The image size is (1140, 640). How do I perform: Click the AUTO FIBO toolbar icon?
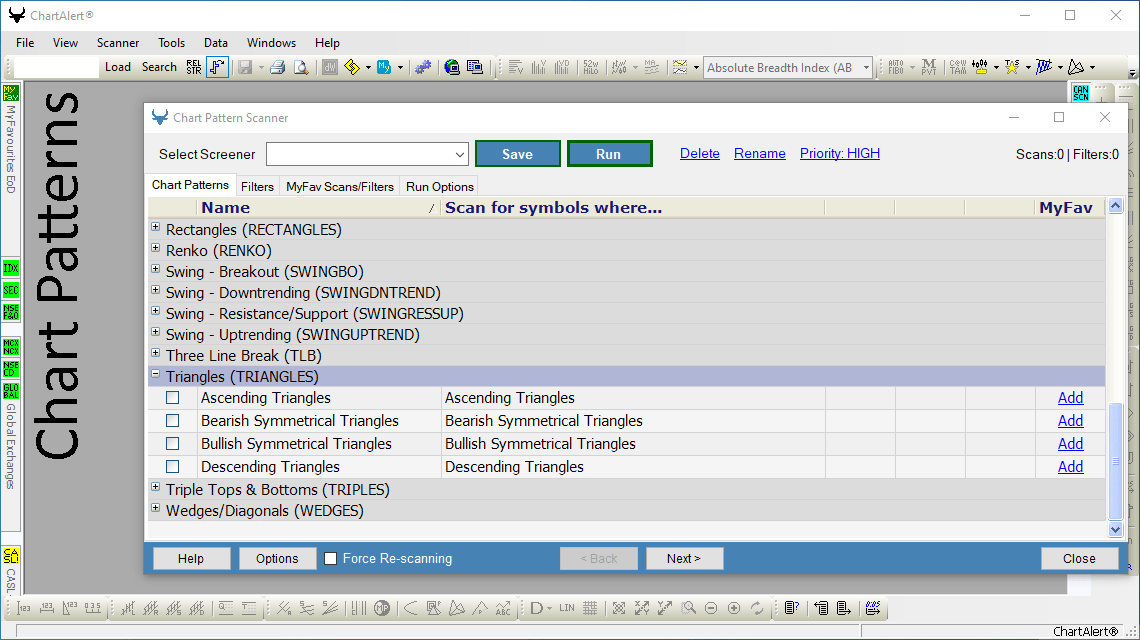click(896, 67)
